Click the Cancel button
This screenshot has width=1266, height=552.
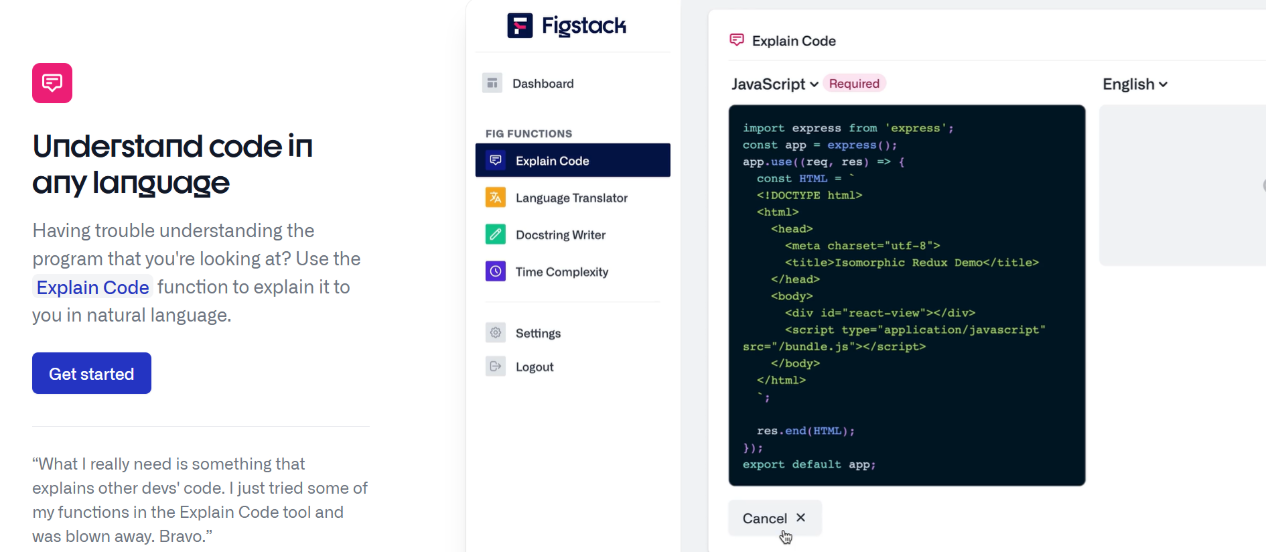point(775,517)
